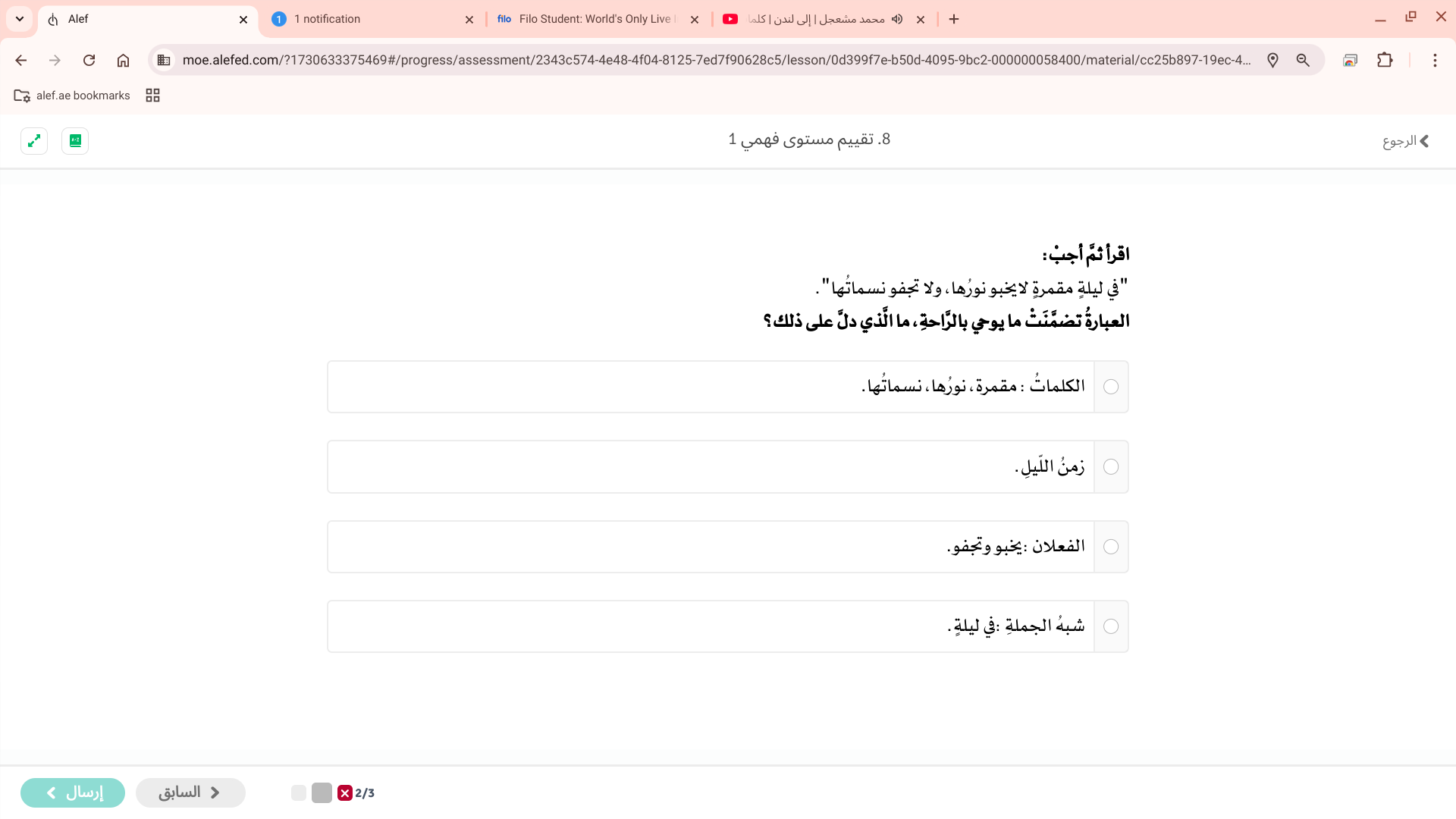Reload the current page
Image resolution: width=1456 pixels, height=819 pixels.
89,60
